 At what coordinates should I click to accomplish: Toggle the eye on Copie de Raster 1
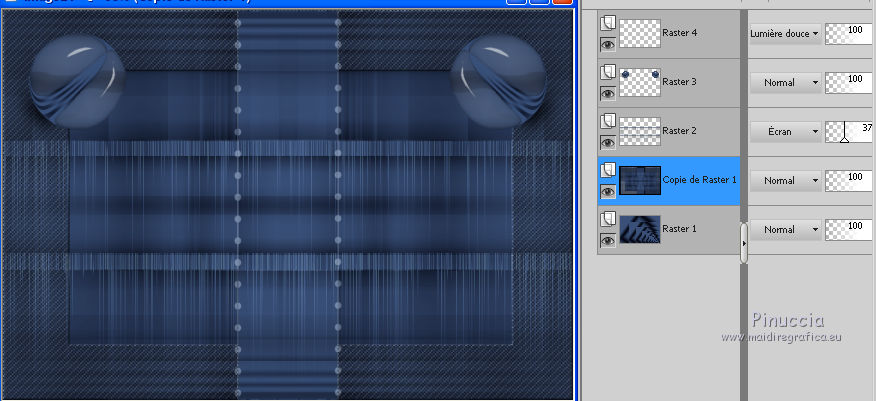click(x=608, y=191)
